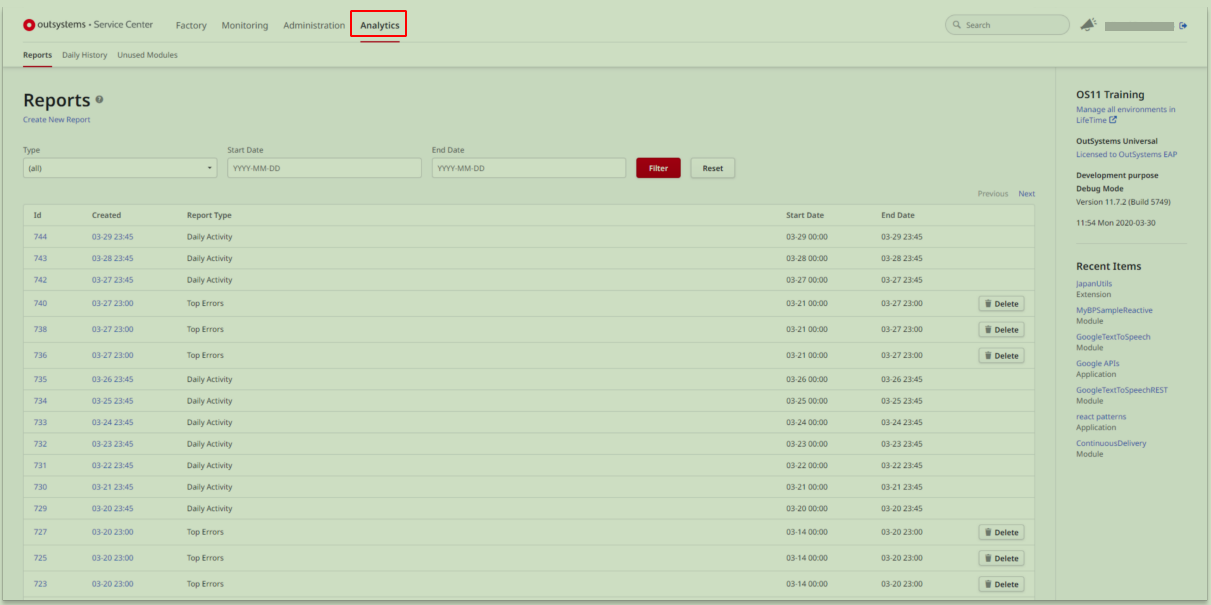The height and width of the screenshot is (605, 1211).
Task: Open the Type filter dropdown
Action: pos(119,167)
